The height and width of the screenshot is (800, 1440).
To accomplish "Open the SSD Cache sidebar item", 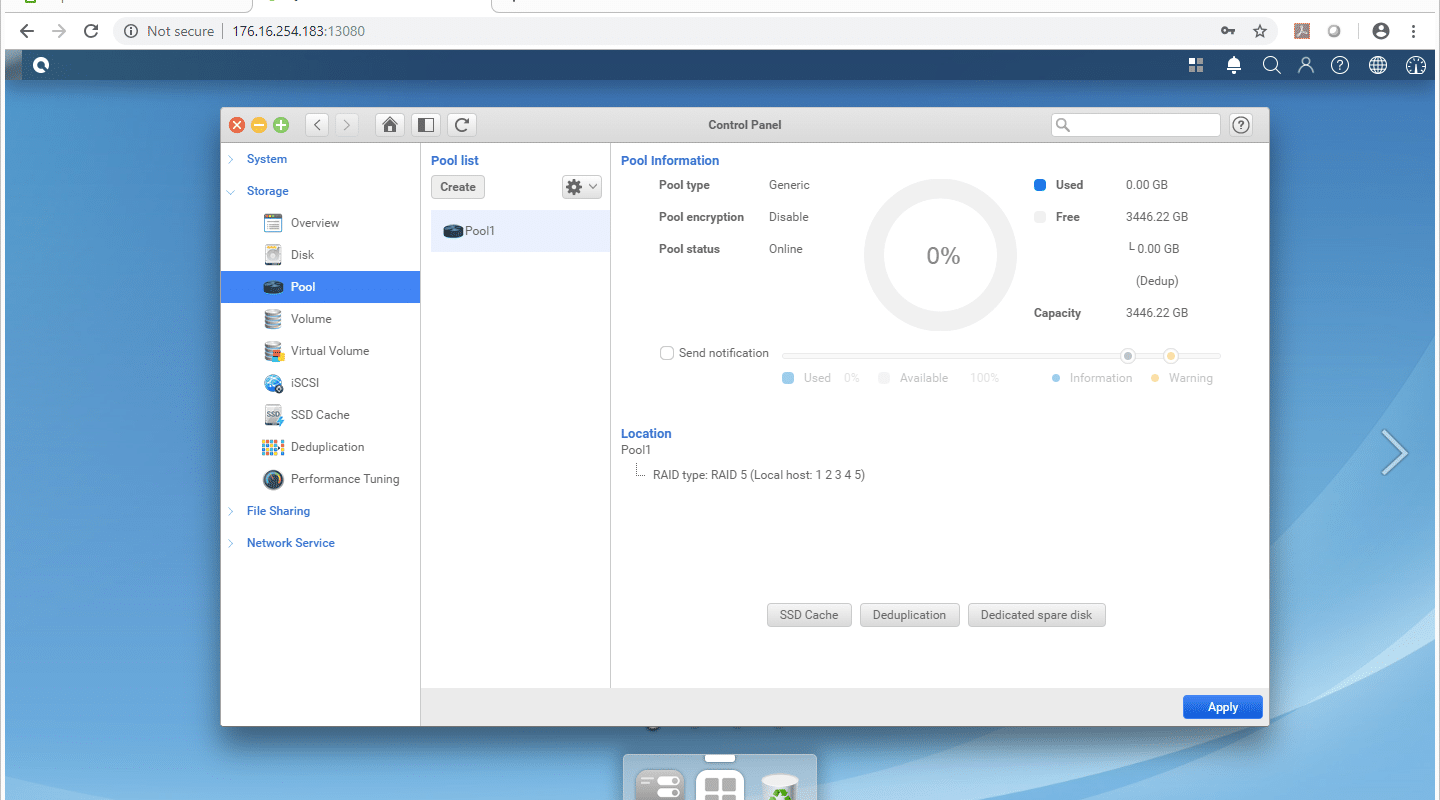I will (x=320, y=415).
